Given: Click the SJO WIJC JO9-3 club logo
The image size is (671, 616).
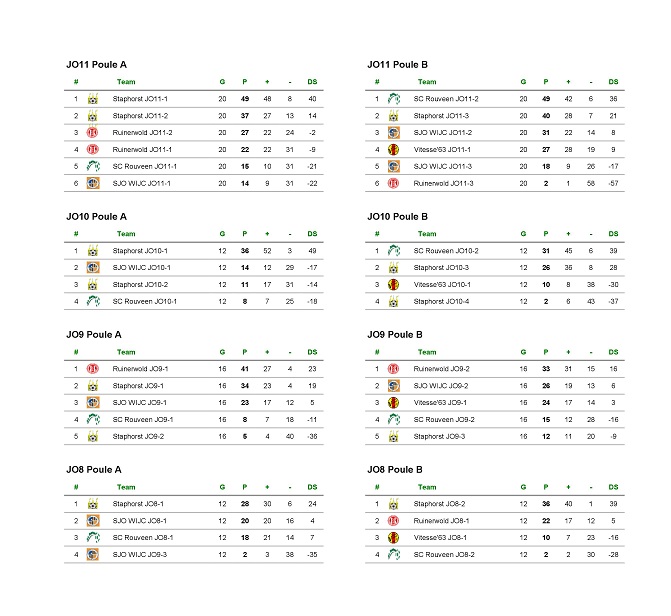Looking at the screenshot, I should coord(93,553).
